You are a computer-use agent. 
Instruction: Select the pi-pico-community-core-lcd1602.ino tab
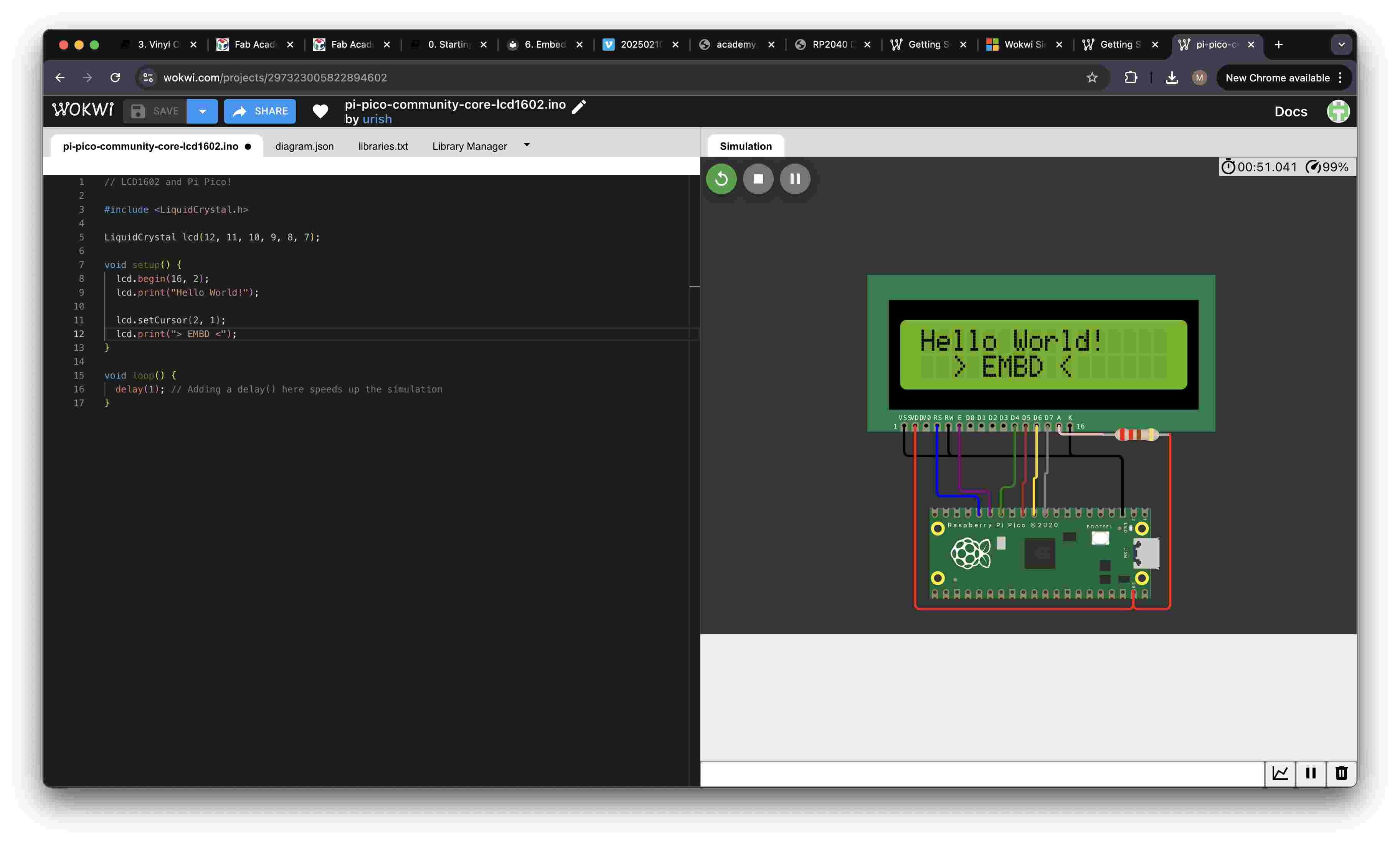click(x=150, y=146)
